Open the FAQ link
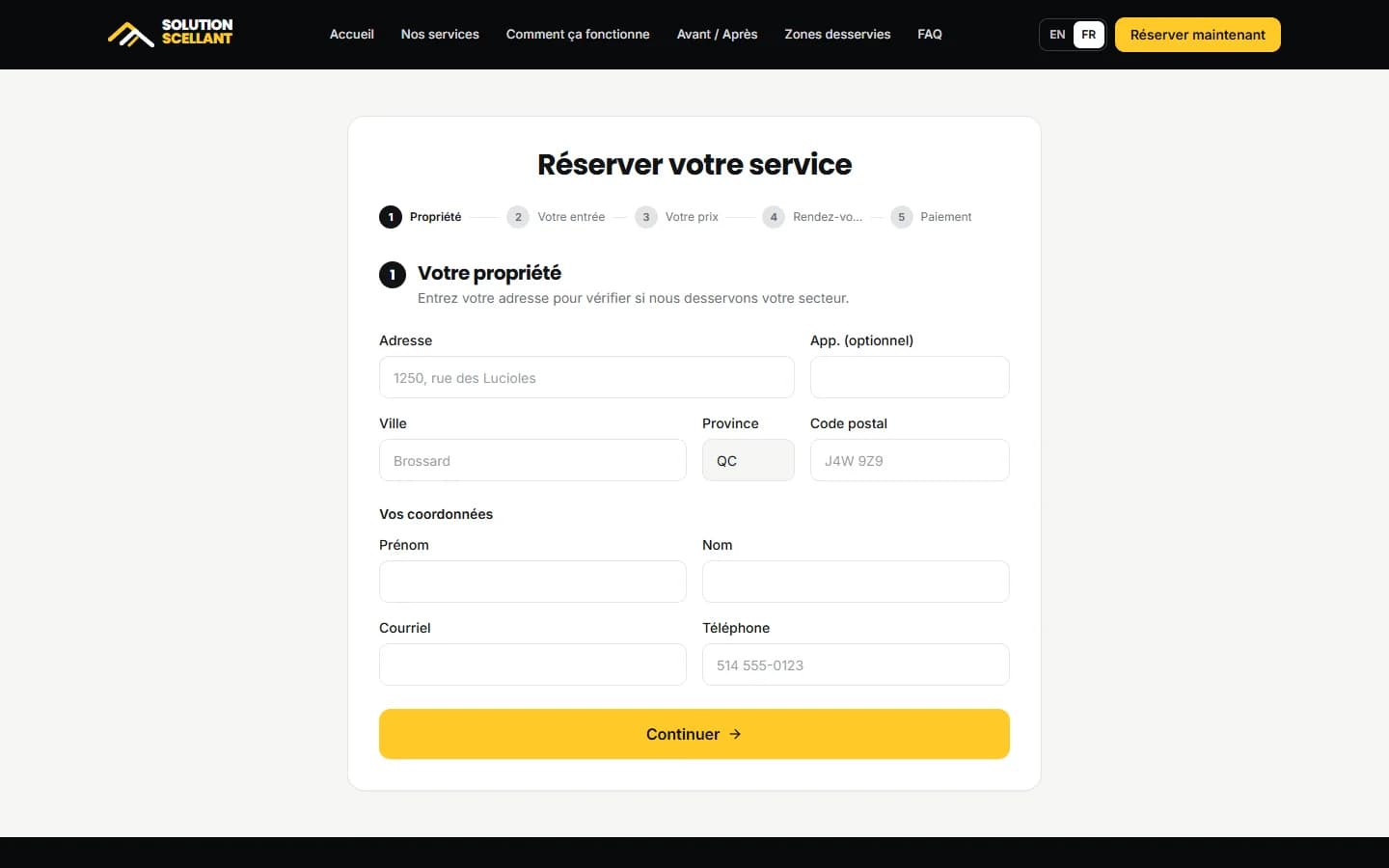The height and width of the screenshot is (868, 1389). [930, 34]
